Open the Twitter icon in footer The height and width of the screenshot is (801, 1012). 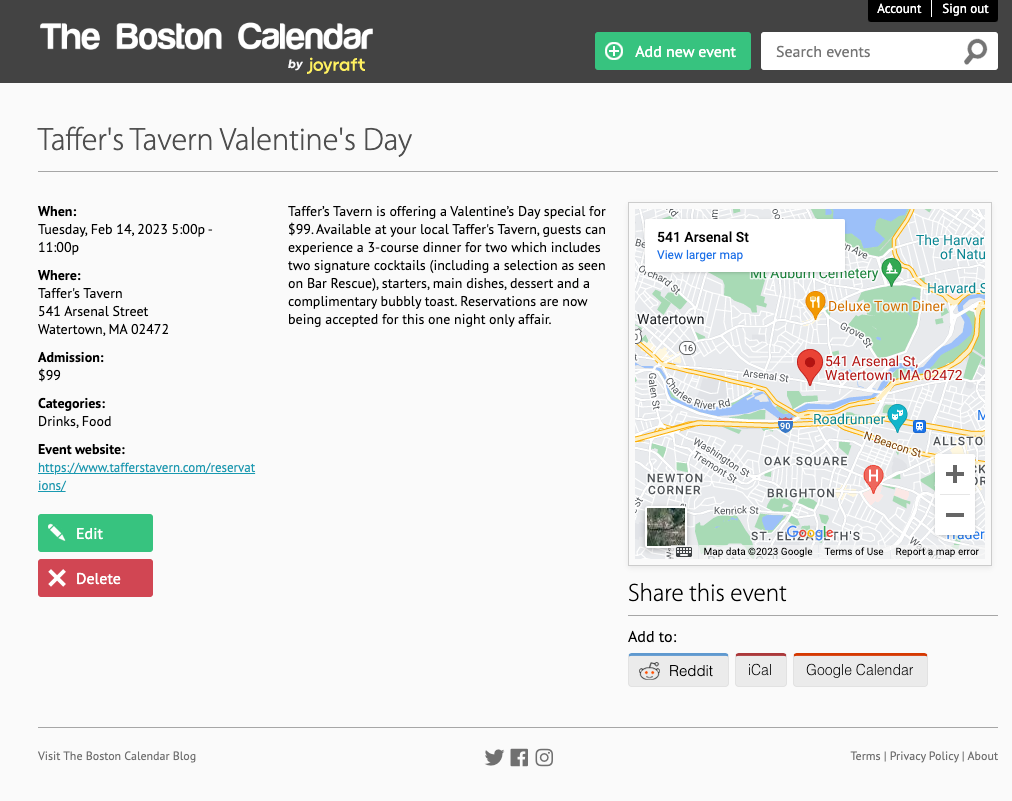point(494,757)
